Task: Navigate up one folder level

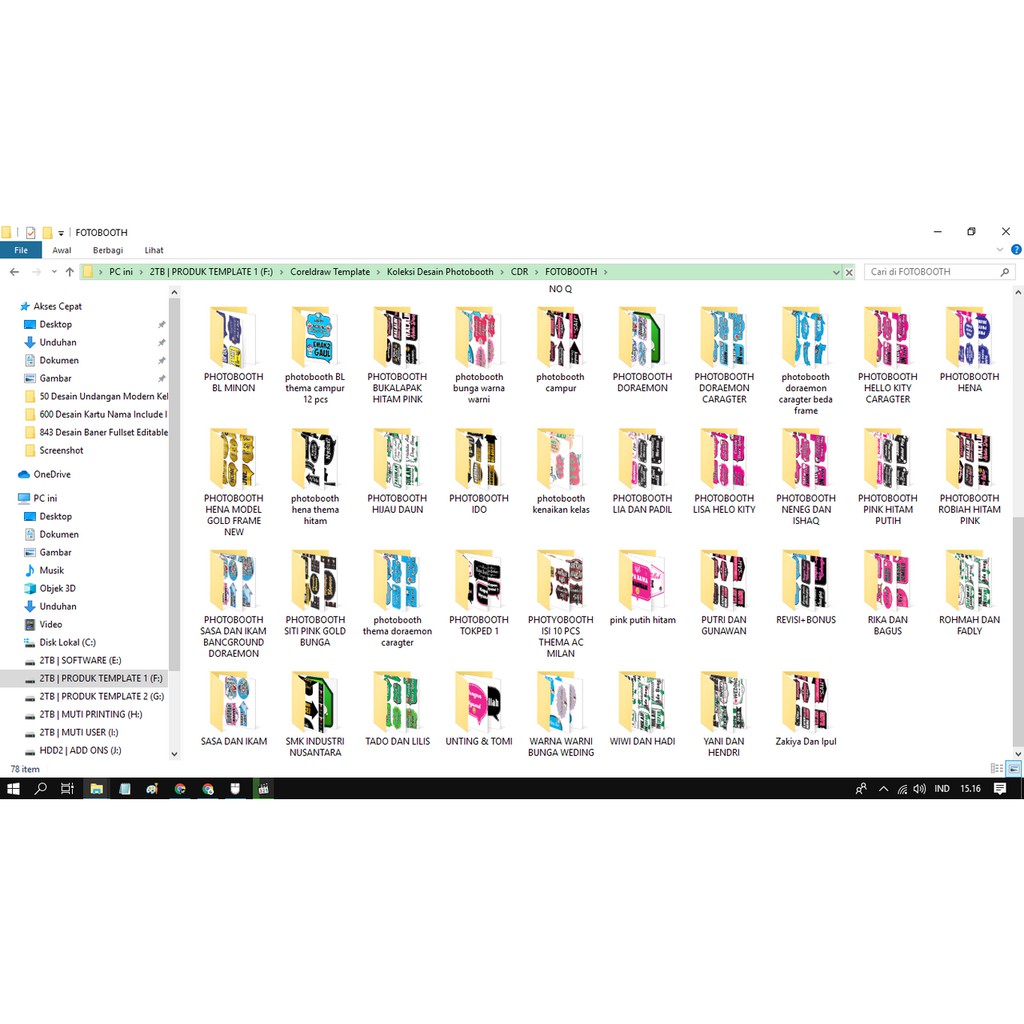Action: coord(69,272)
